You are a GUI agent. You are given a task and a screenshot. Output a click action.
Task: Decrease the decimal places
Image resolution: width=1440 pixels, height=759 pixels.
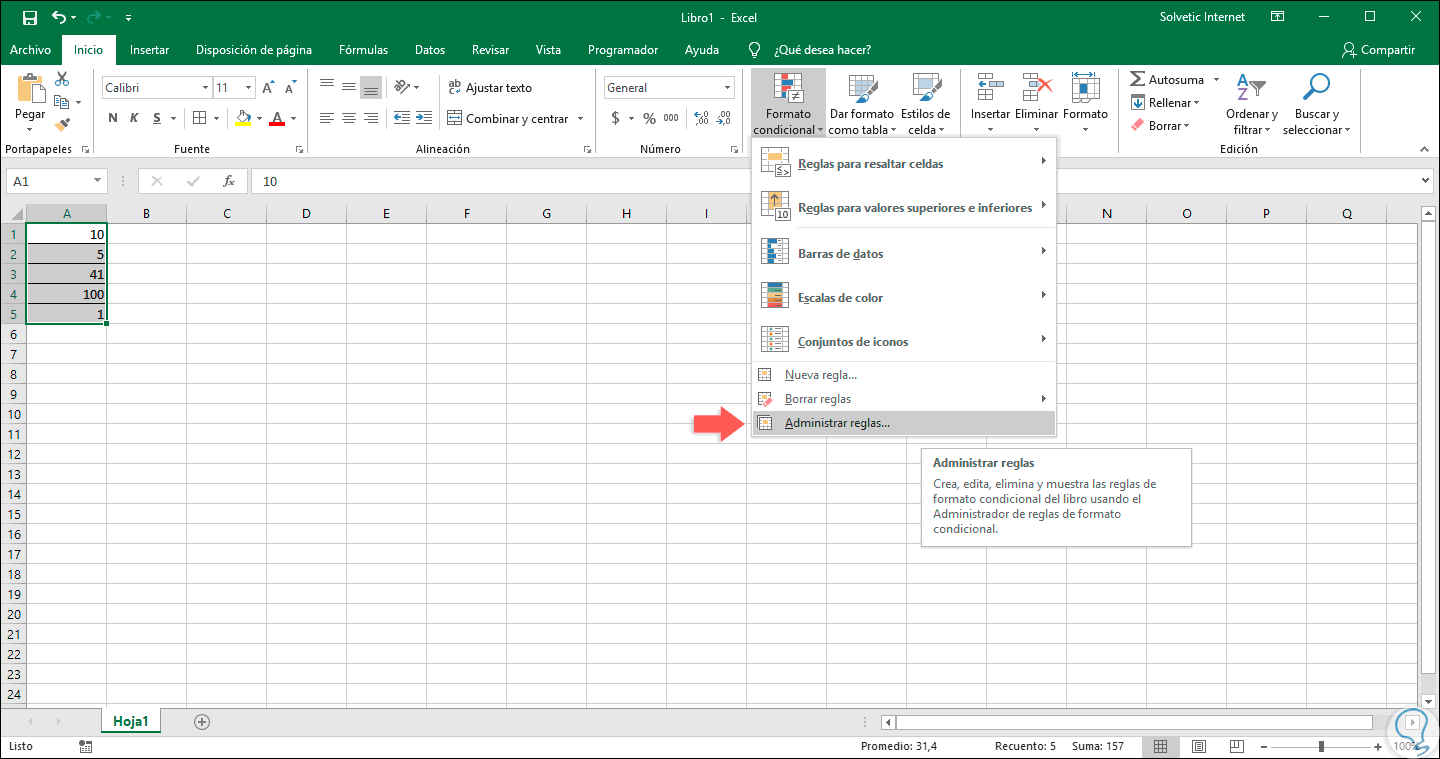[x=721, y=118]
